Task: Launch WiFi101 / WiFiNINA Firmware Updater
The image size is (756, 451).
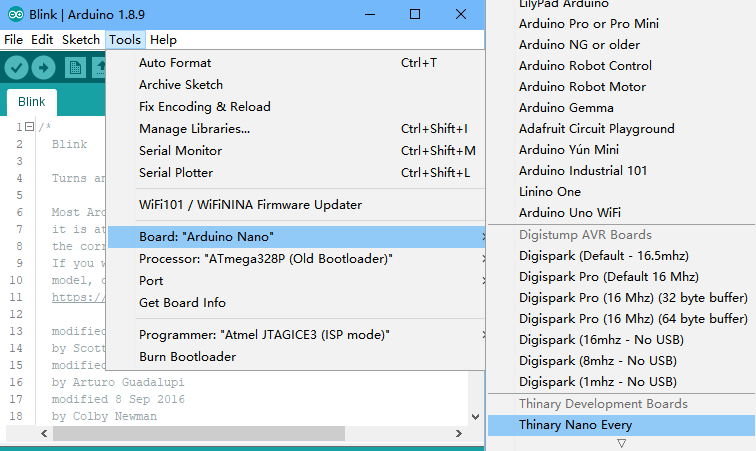Action: pyautogui.click(x=296, y=205)
